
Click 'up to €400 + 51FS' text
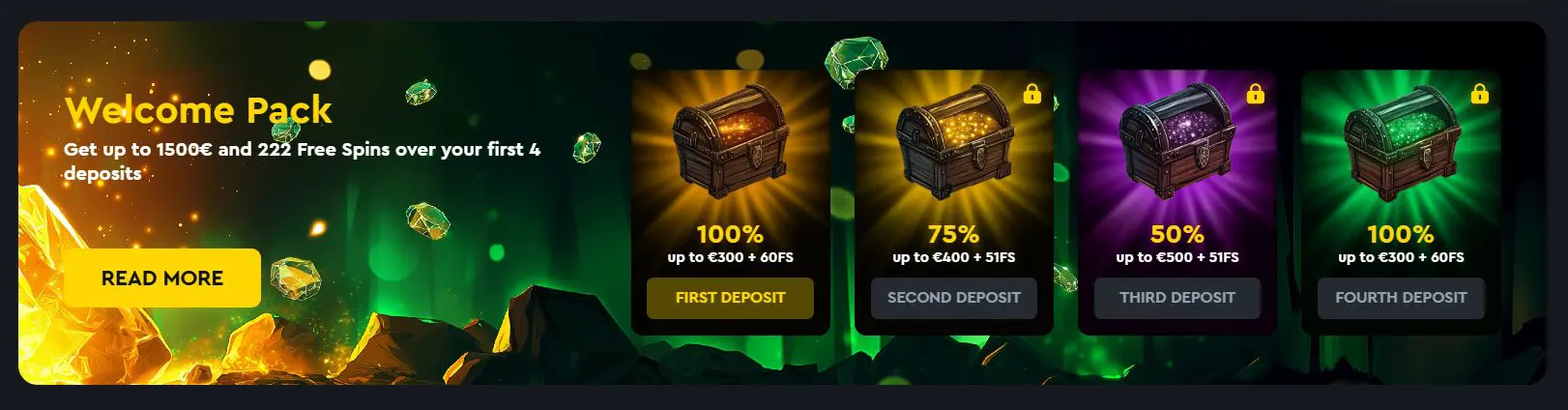[954, 257]
